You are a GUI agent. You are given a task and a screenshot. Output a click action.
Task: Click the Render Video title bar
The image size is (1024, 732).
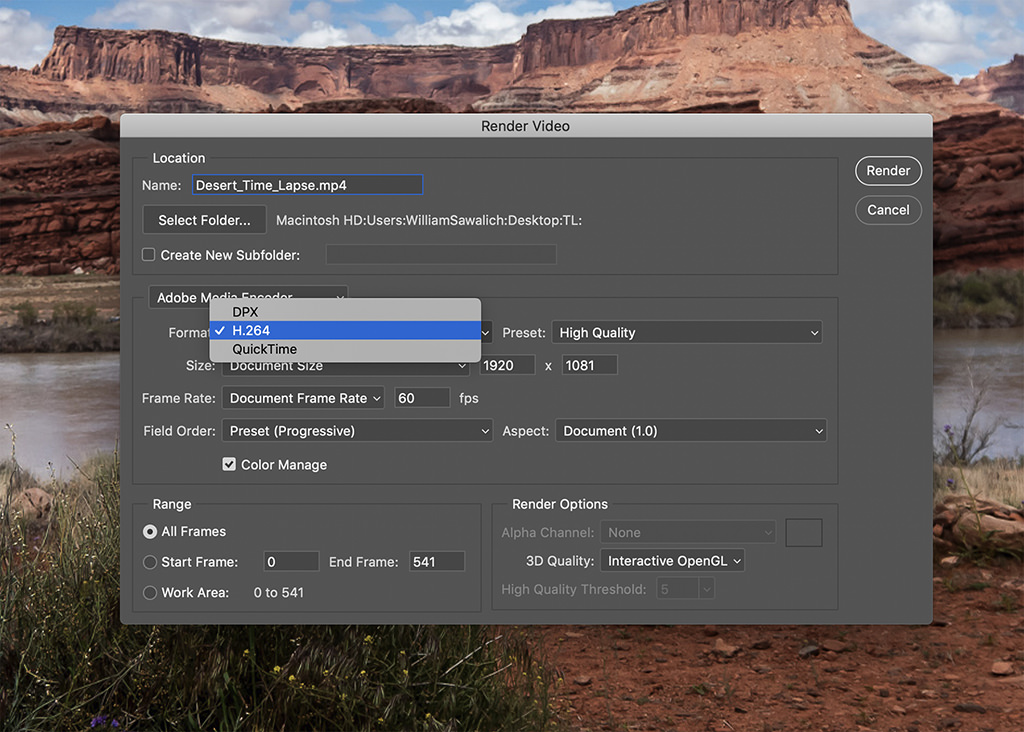pos(526,126)
